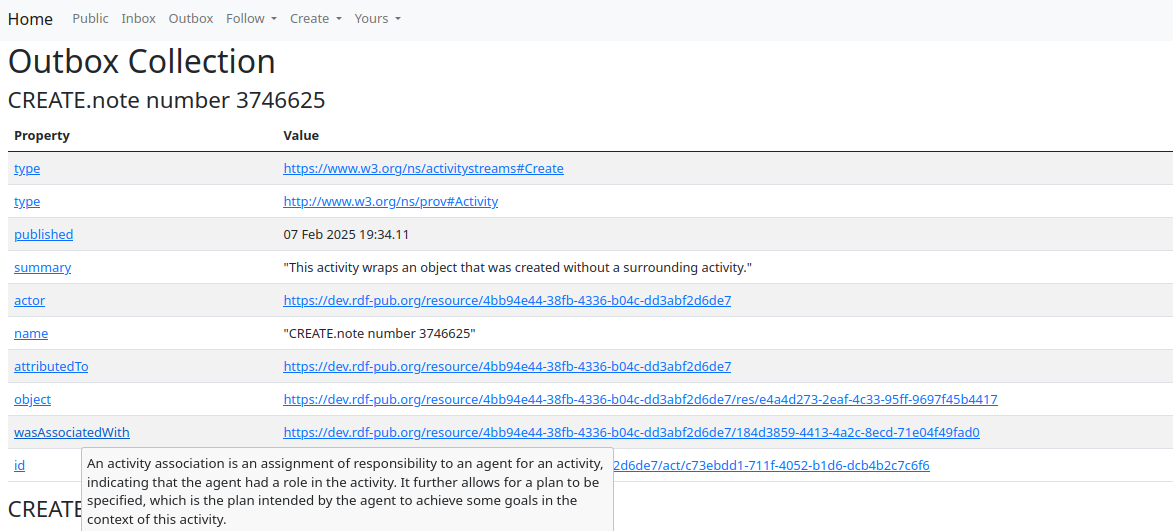The width and height of the screenshot is (1173, 531).
Task: Switch to the Inbox nav item
Action: (x=139, y=19)
